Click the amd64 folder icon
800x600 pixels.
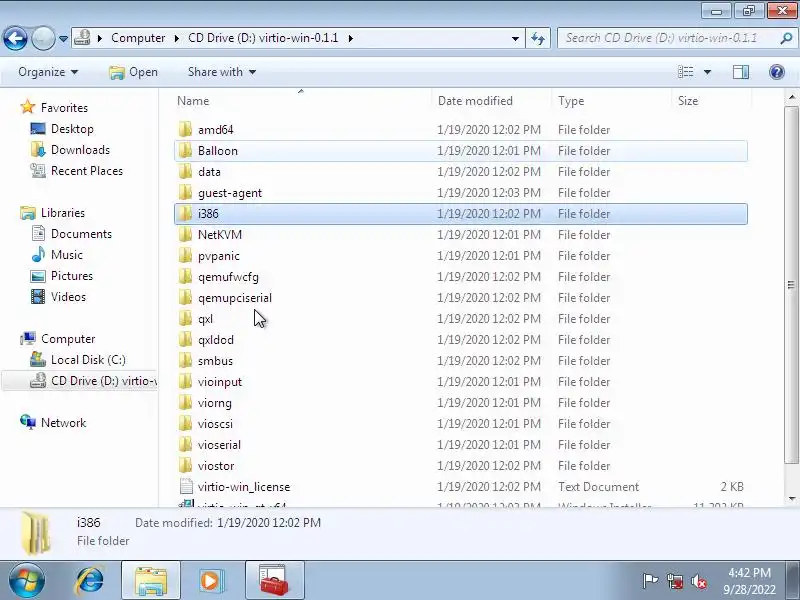click(186, 129)
